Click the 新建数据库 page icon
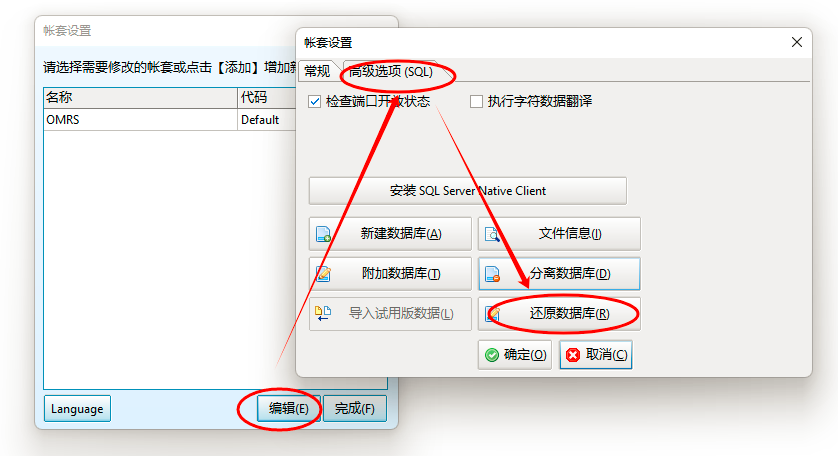Viewport: 838px width, 456px height. (323, 234)
